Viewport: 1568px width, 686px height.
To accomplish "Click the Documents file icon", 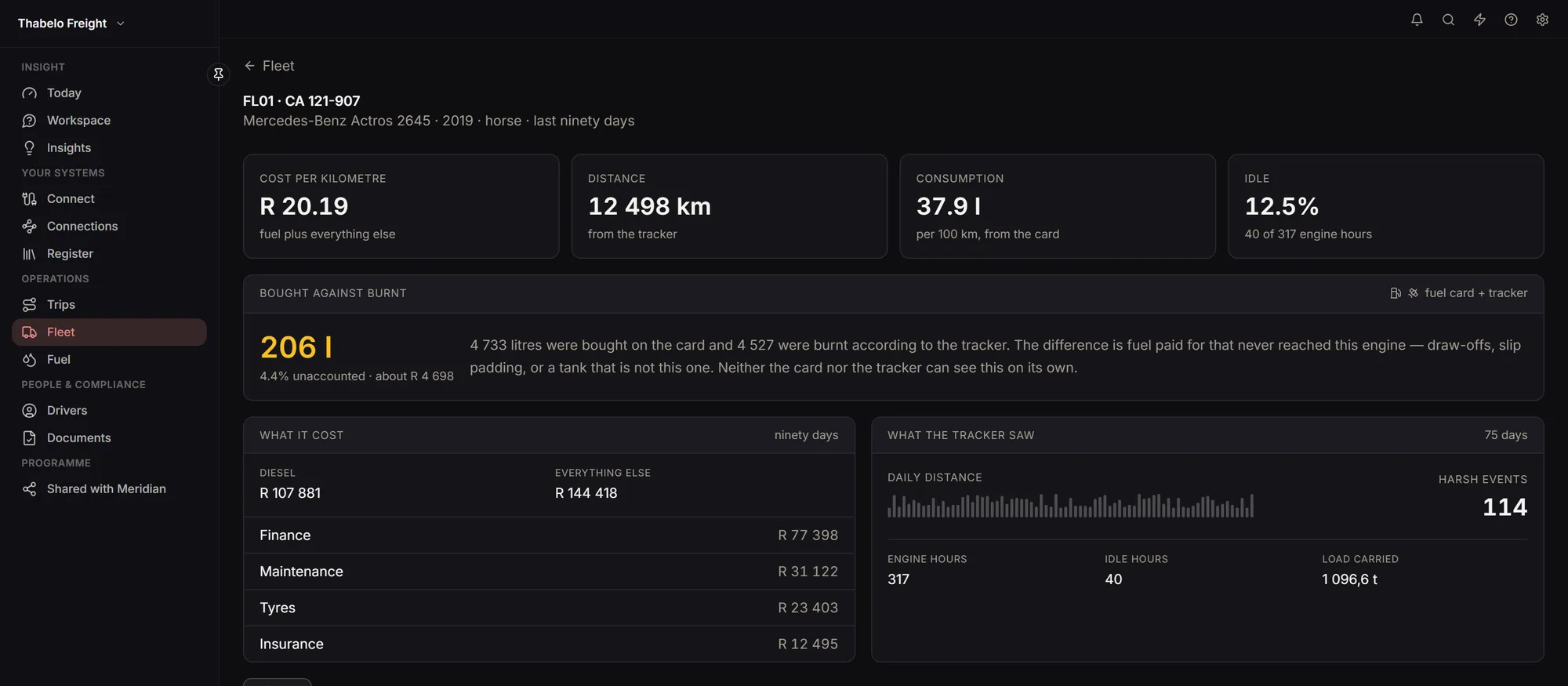I will point(30,437).
